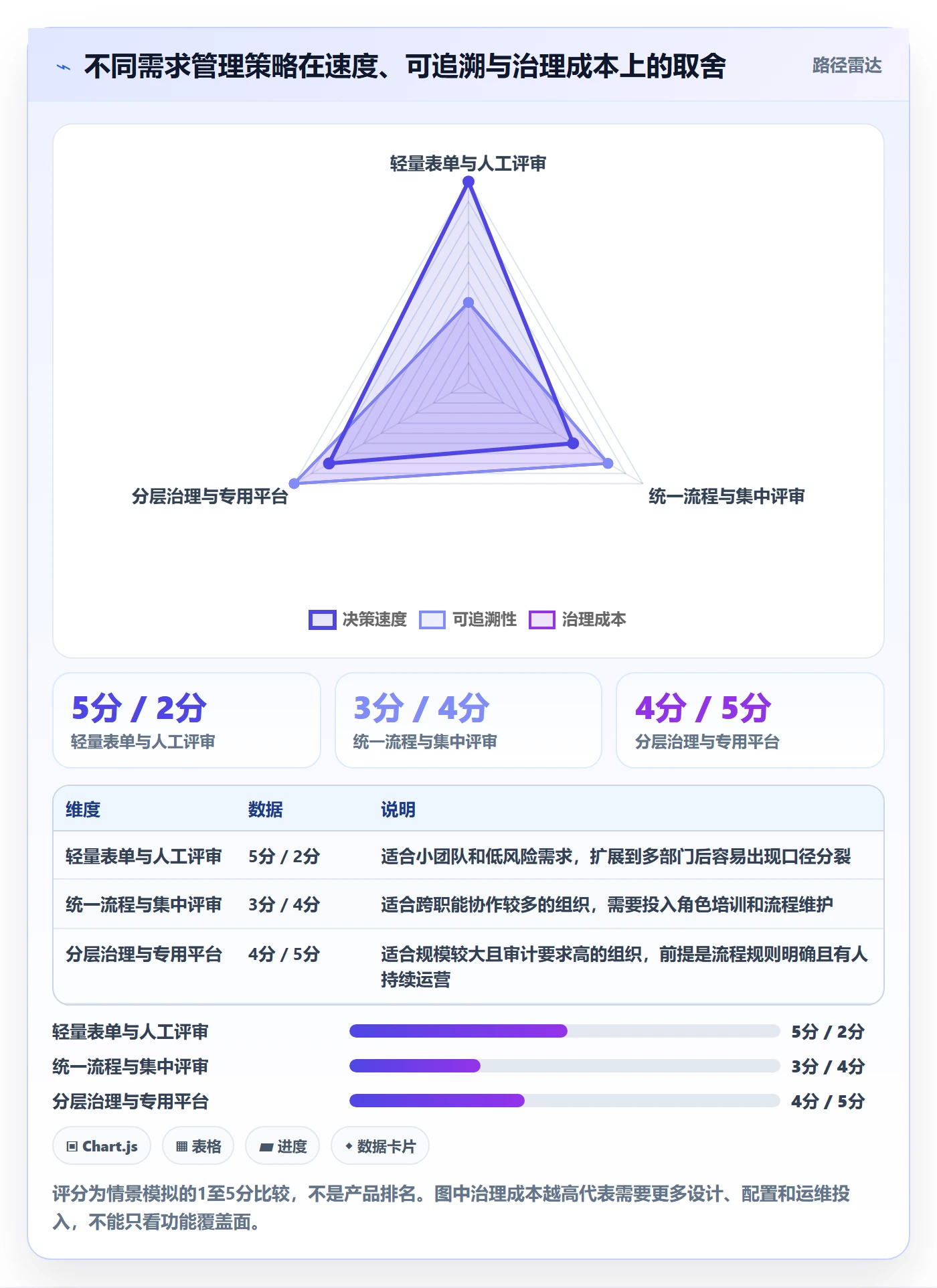Click radar axis label 分层治理与专用平台
The width and height of the screenshot is (937, 1288).
coord(210,496)
